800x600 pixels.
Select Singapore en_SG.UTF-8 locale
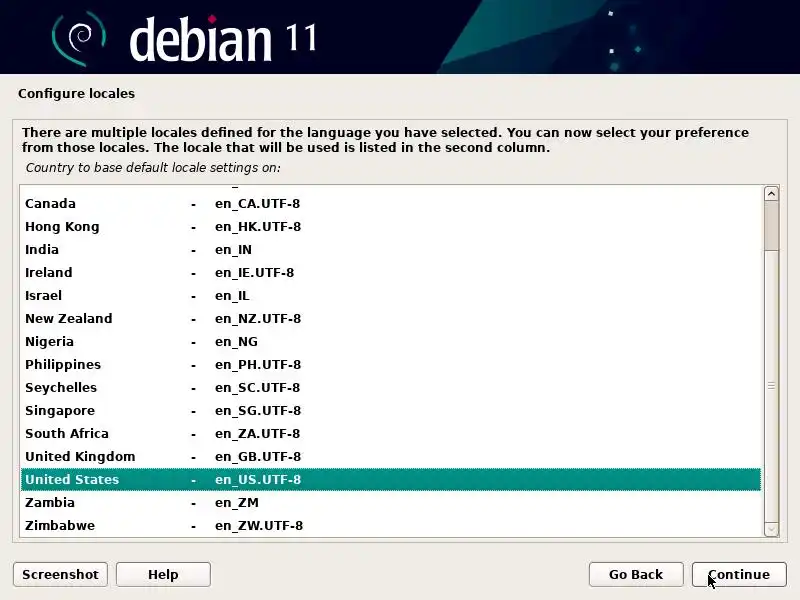coord(391,410)
